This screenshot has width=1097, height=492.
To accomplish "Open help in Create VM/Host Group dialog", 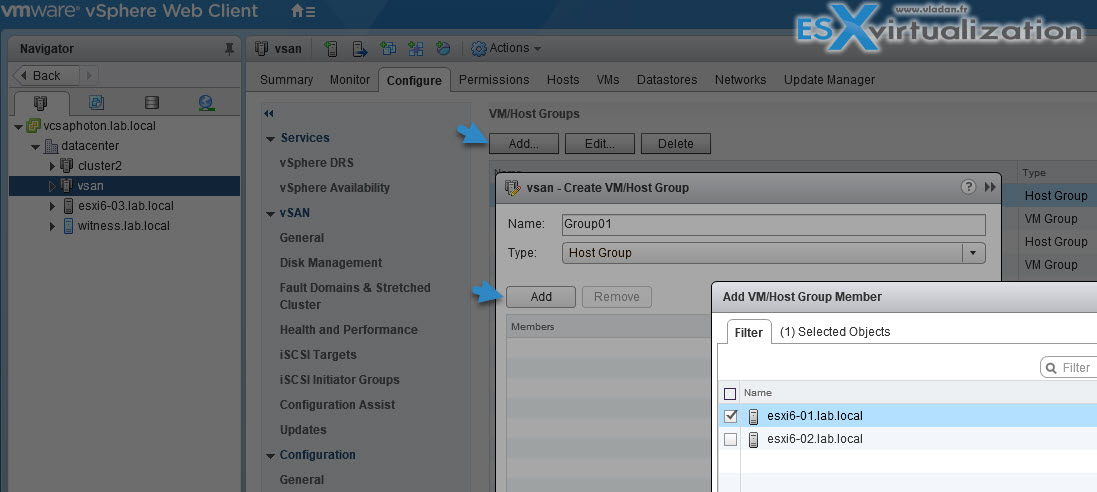I will 968,187.
